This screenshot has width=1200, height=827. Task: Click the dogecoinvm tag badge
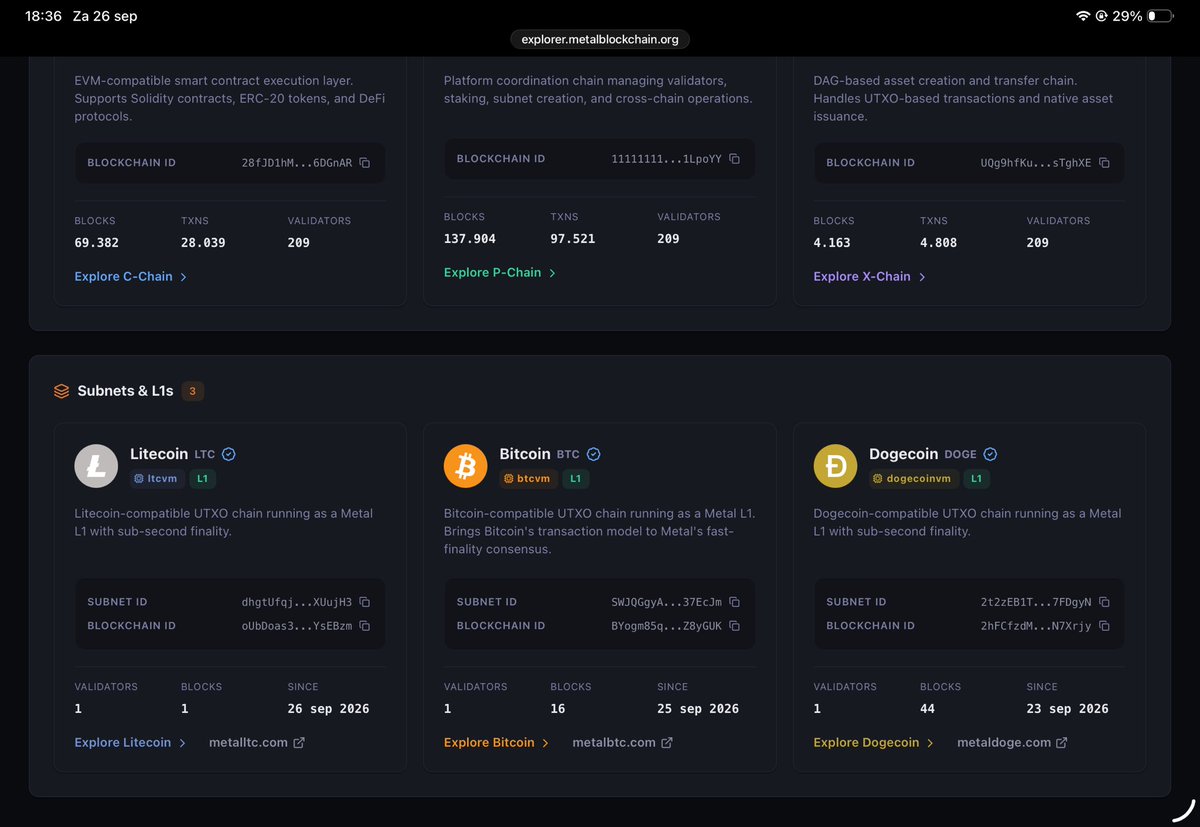(x=912, y=479)
